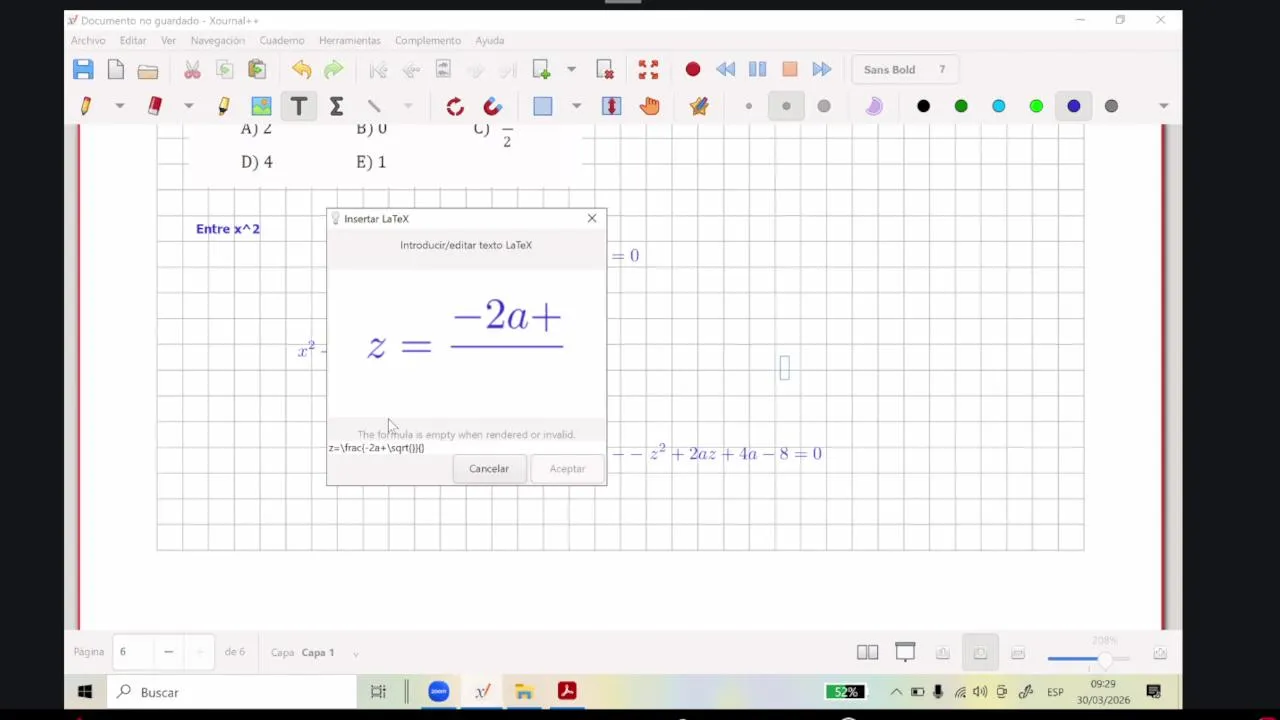Click the LaTeX formula text field
Viewport: 1280px width, 720px height.
[x=466, y=448]
